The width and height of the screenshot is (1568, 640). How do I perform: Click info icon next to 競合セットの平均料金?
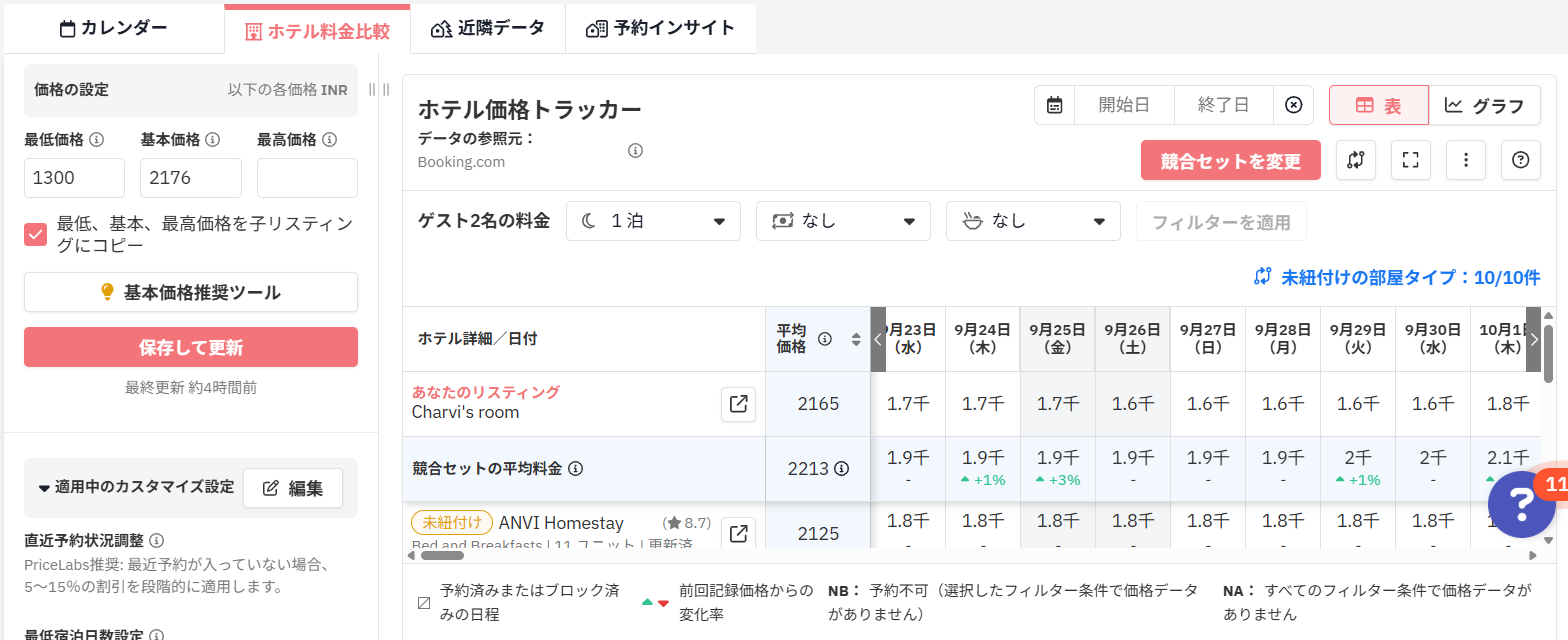click(576, 468)
